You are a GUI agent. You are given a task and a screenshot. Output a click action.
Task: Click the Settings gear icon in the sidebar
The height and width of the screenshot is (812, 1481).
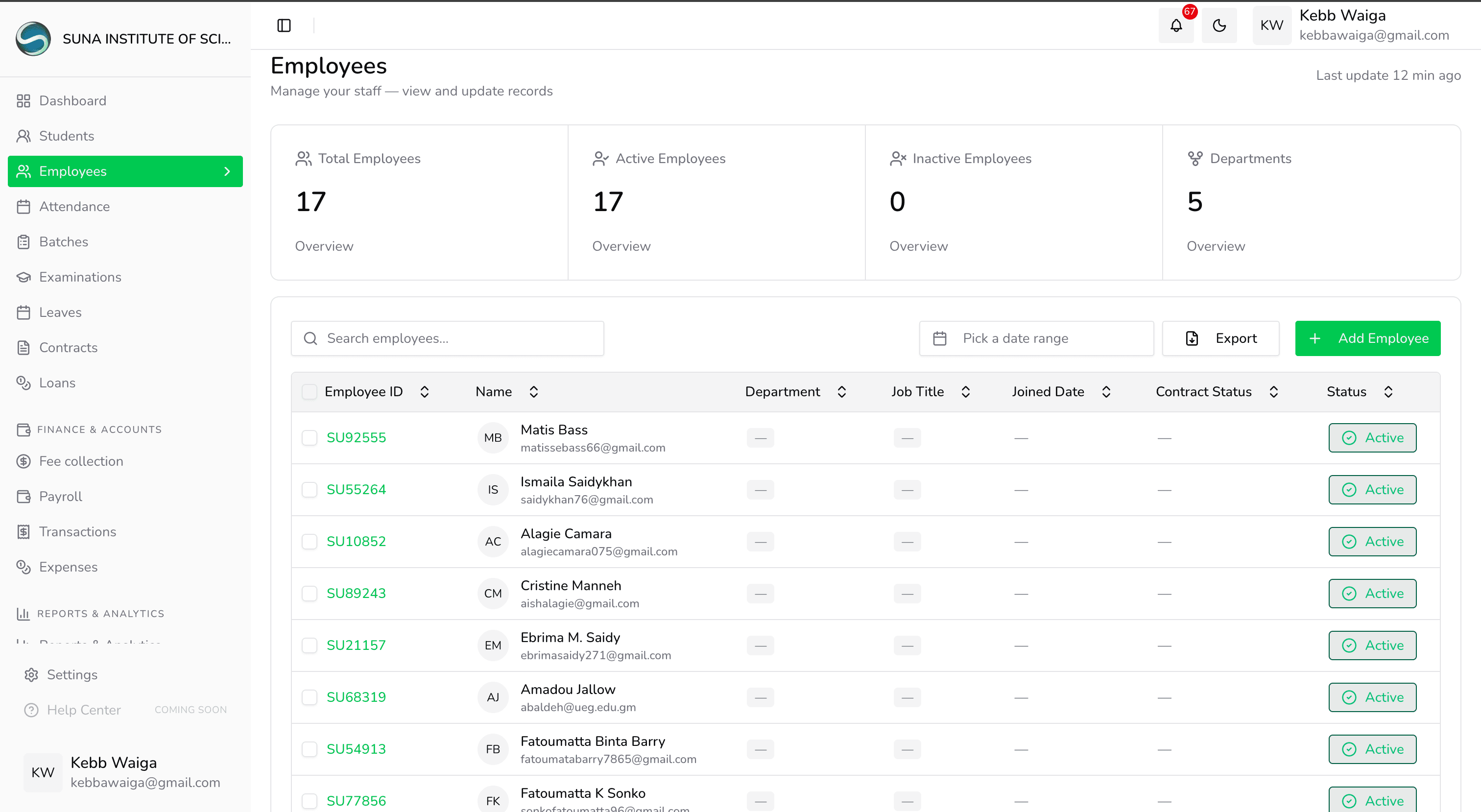(31, 674)
